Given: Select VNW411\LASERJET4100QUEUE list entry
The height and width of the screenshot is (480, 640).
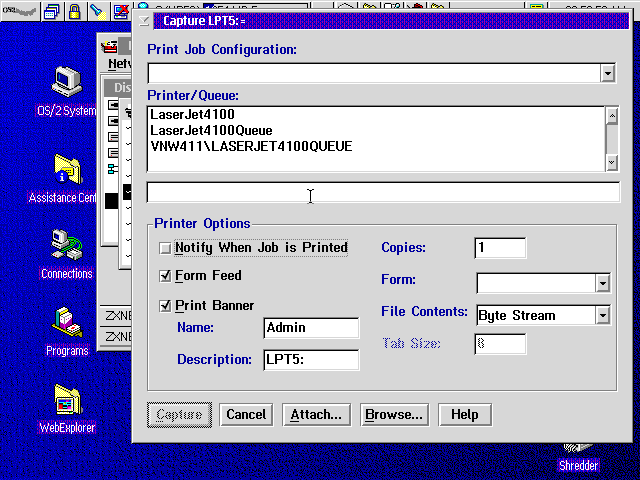Looking at the screenshot, I should point(251,147).
